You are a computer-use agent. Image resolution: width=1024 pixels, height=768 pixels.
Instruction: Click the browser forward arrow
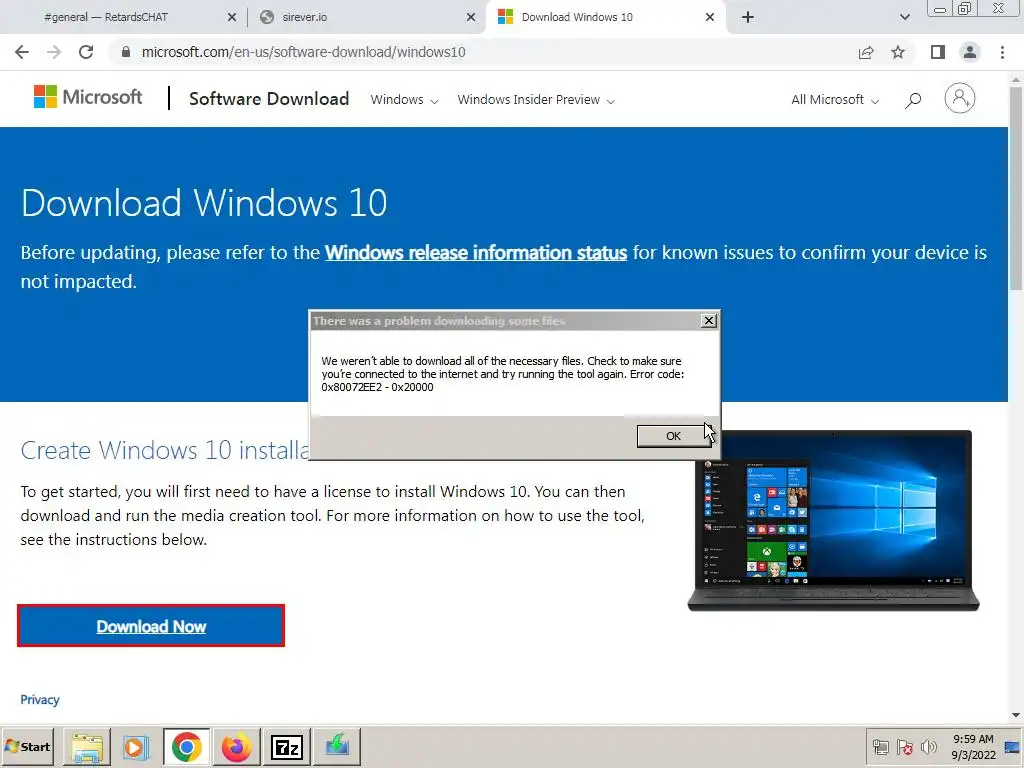pyautogui.click(x=54, y=52)
